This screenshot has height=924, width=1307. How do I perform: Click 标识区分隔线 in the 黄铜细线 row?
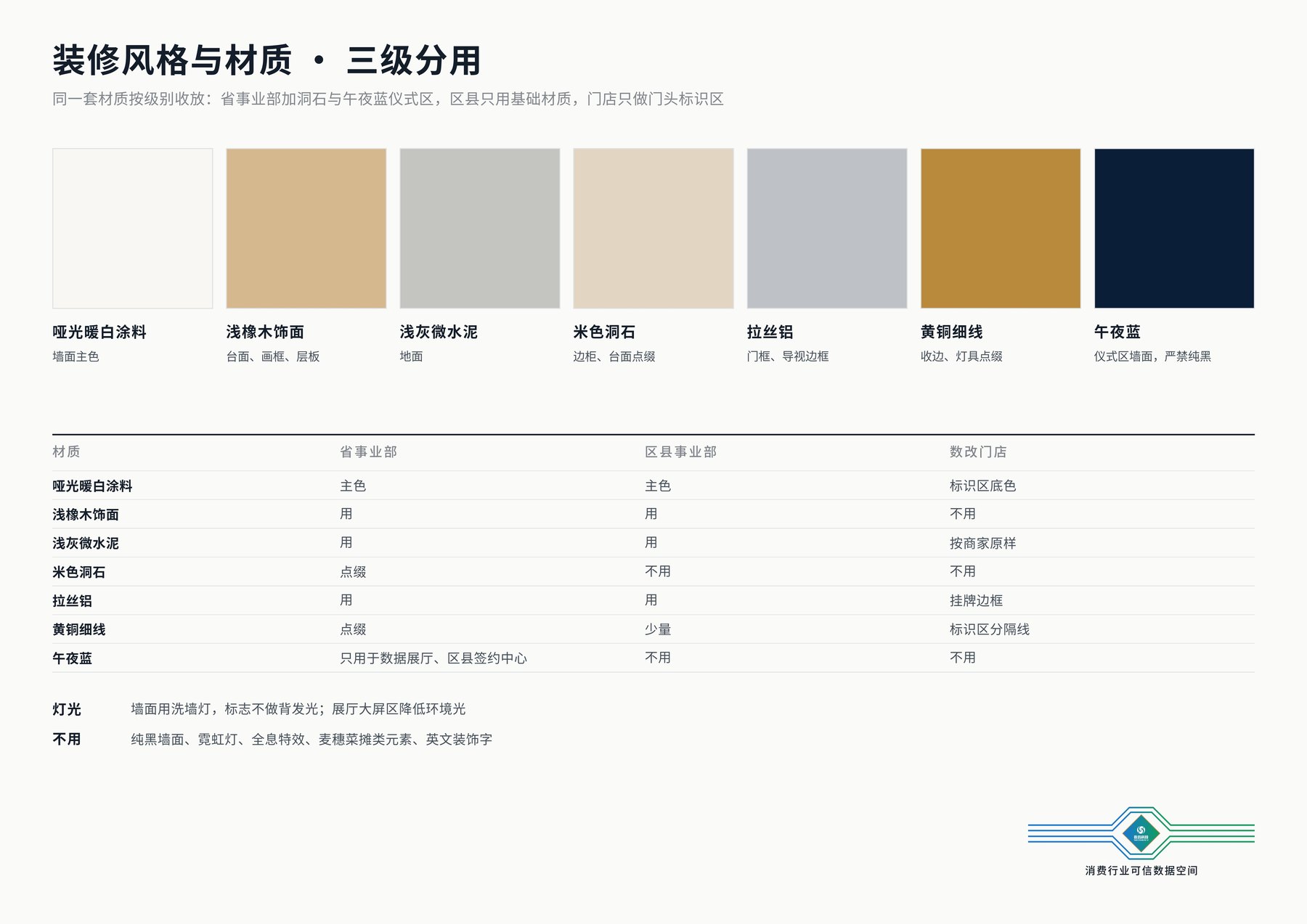tap(990, 629)
